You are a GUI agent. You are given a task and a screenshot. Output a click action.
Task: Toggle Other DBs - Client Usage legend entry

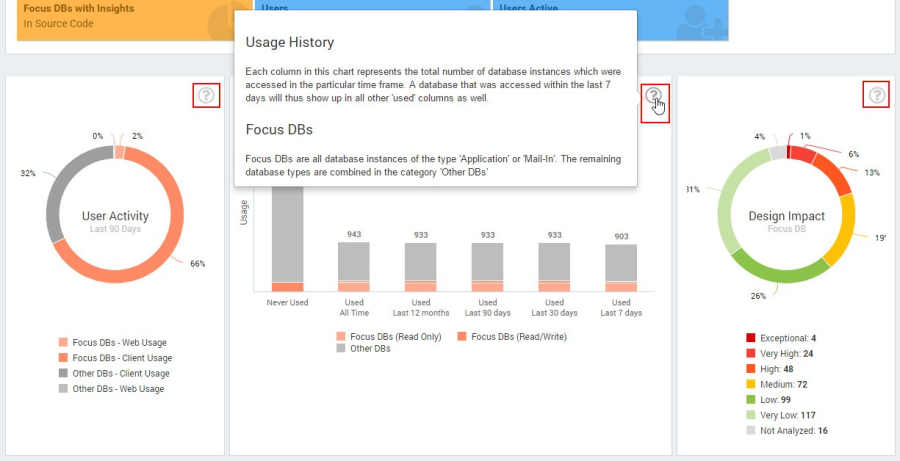(113, 373)
